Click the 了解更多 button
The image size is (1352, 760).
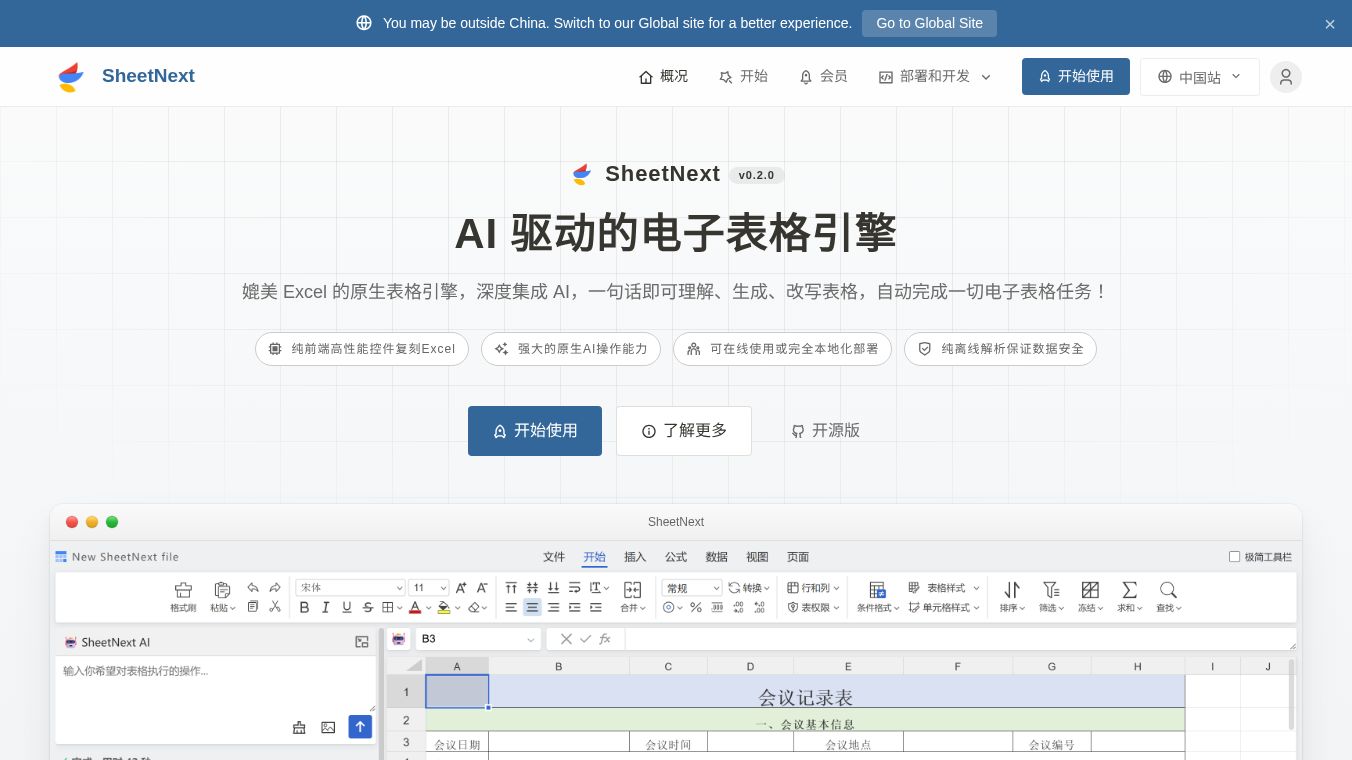pos(684,431)
